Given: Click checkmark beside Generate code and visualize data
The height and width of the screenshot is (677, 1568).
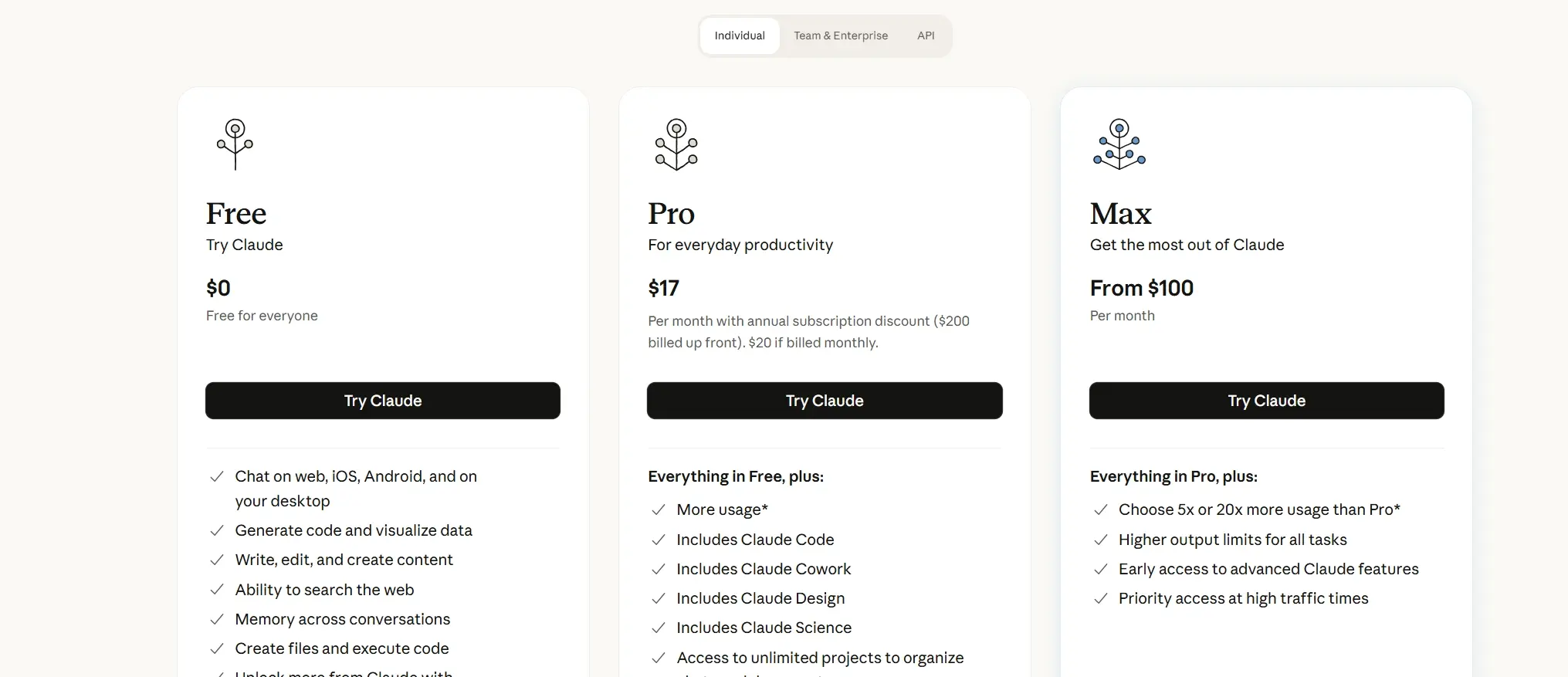Looking at the screenshot, I should pos(217,530).
